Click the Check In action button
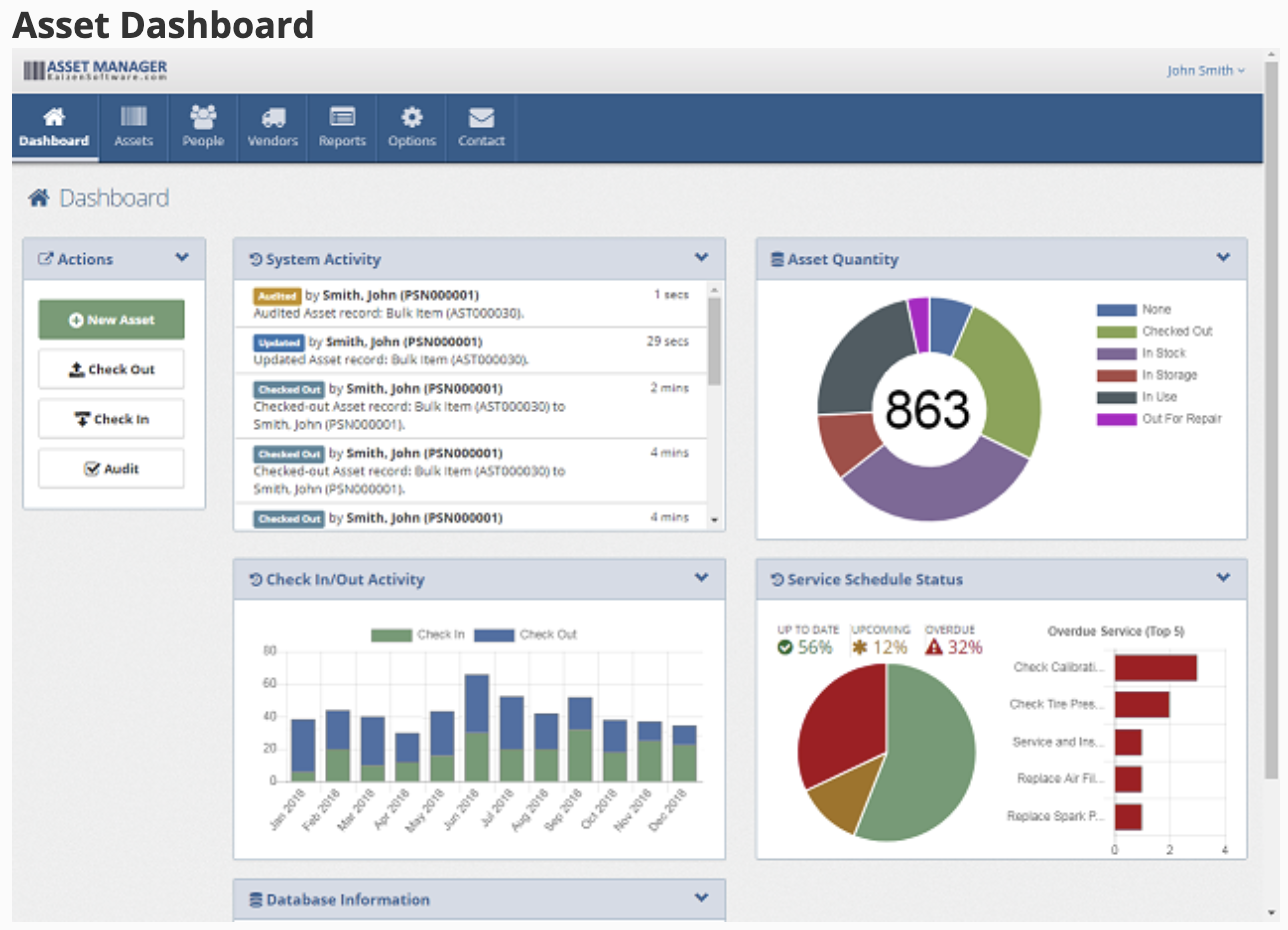 point(112,419)
